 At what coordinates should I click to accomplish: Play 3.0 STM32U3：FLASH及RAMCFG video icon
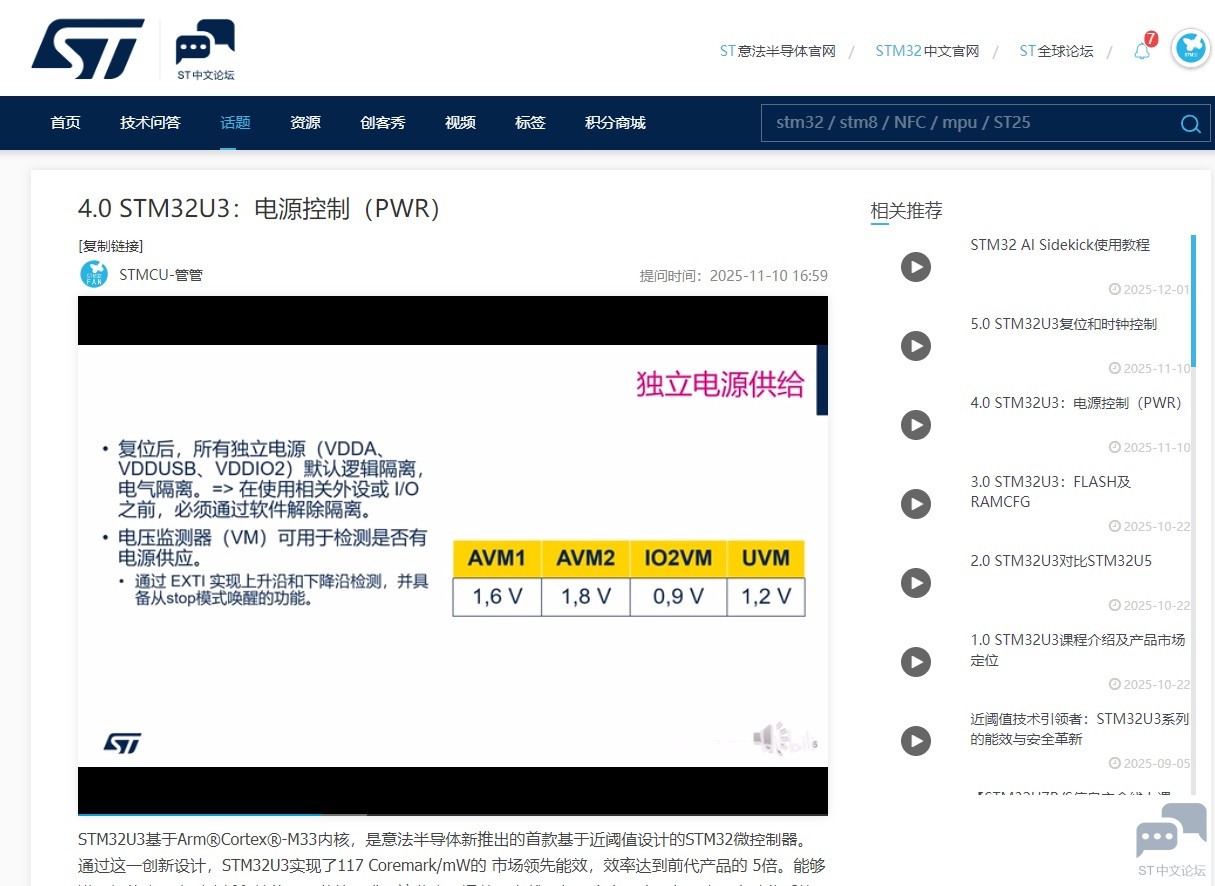tap(916, 503)
